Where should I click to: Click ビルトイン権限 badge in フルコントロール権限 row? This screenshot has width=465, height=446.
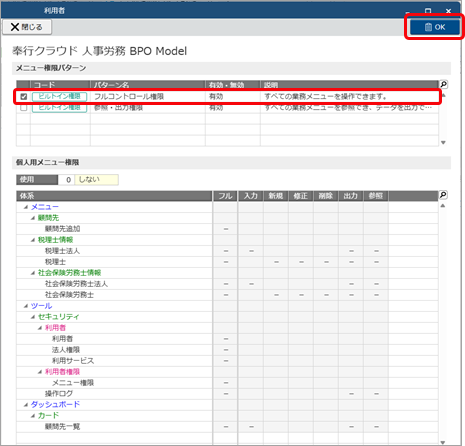coord(59,97)
